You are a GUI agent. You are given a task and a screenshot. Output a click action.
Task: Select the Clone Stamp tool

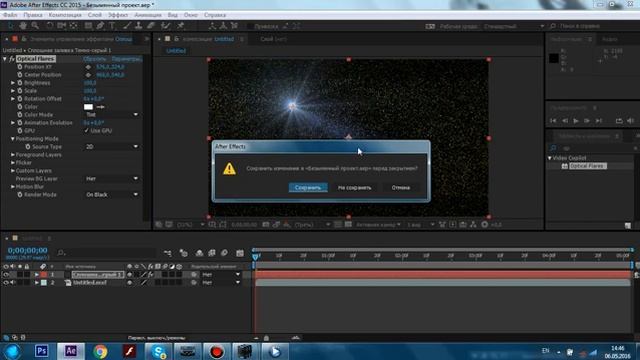[139, 26]
